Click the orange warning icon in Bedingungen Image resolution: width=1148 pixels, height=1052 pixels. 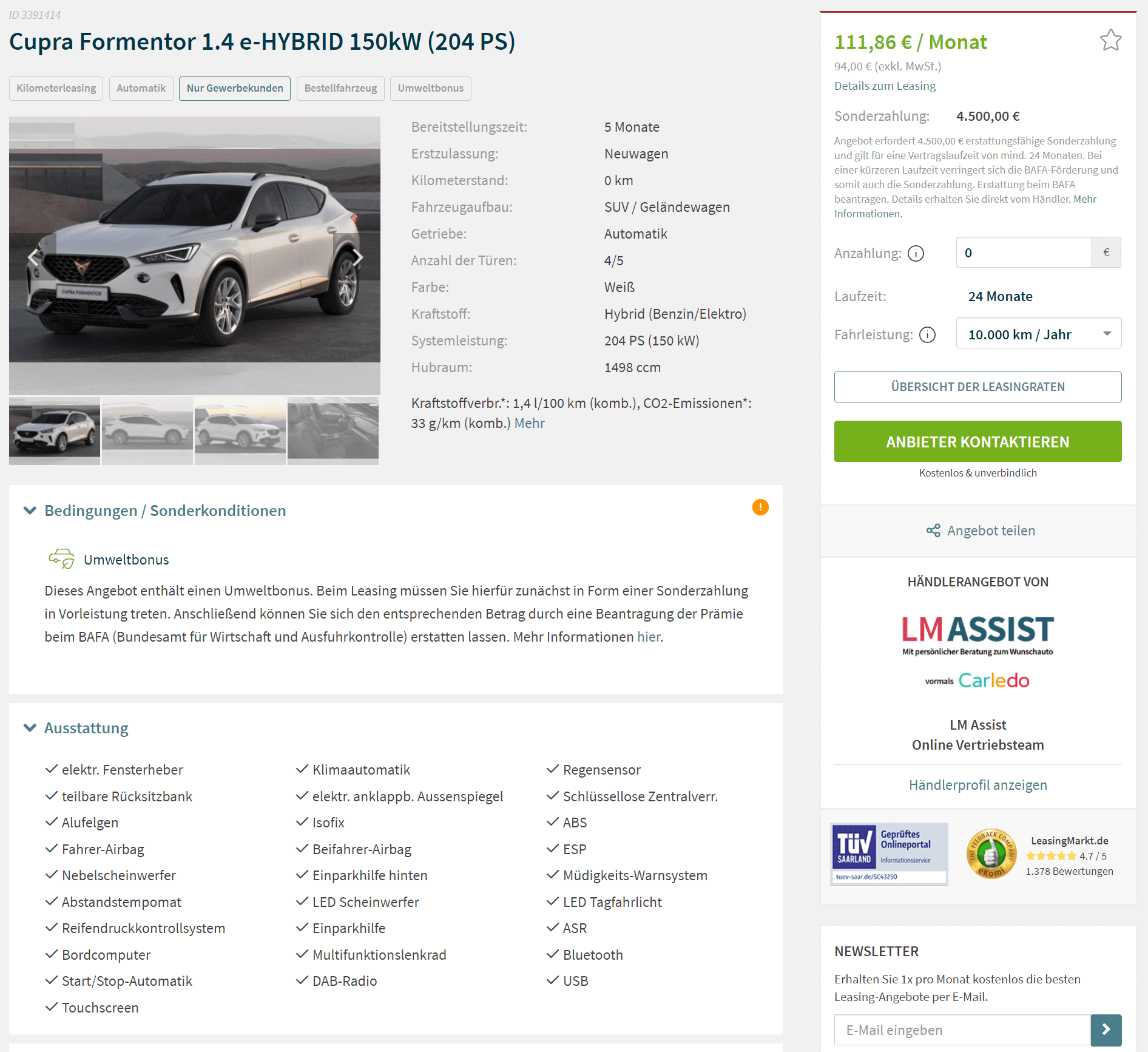(x=760, y=507)
